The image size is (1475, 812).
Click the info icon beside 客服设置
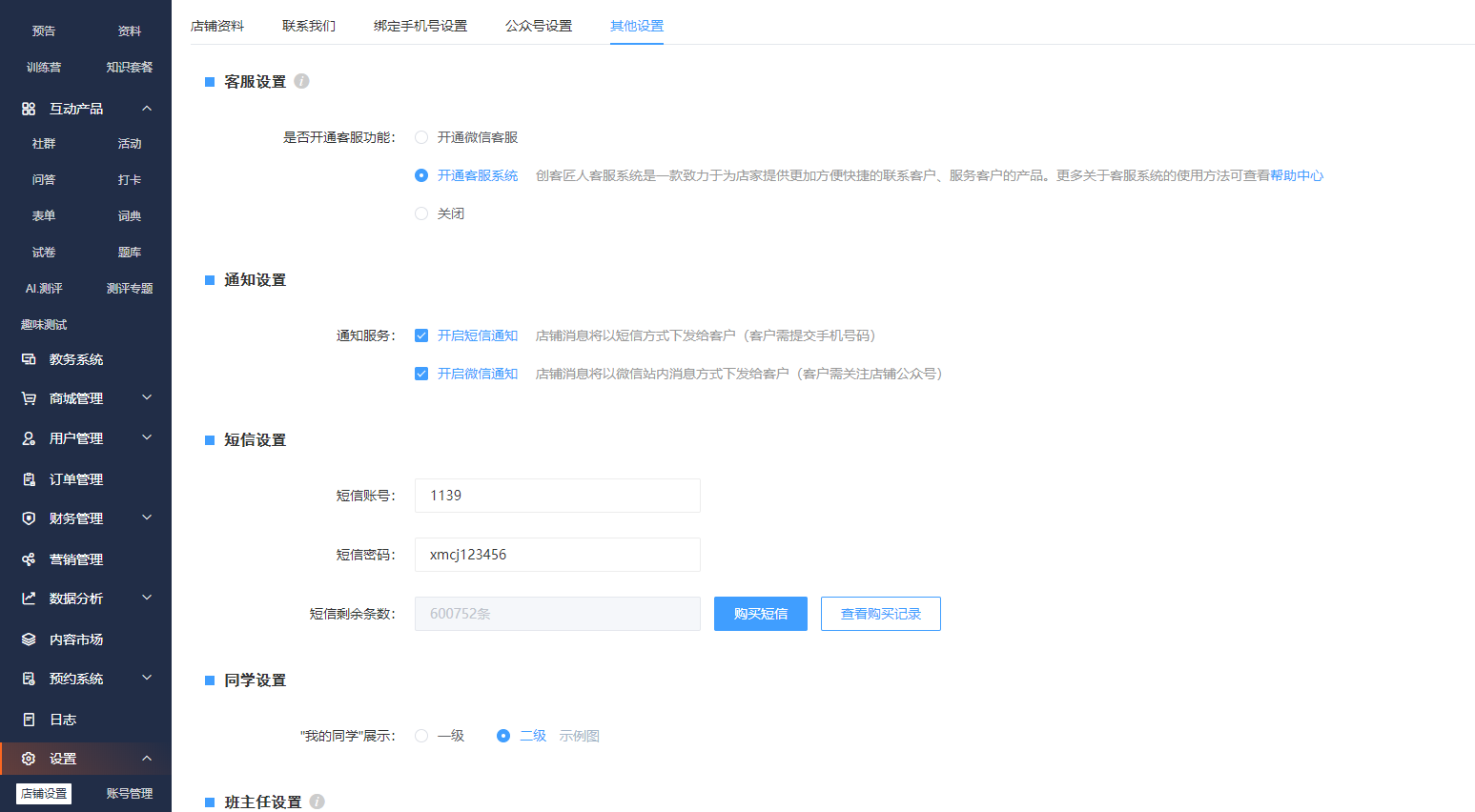(301, 81)
